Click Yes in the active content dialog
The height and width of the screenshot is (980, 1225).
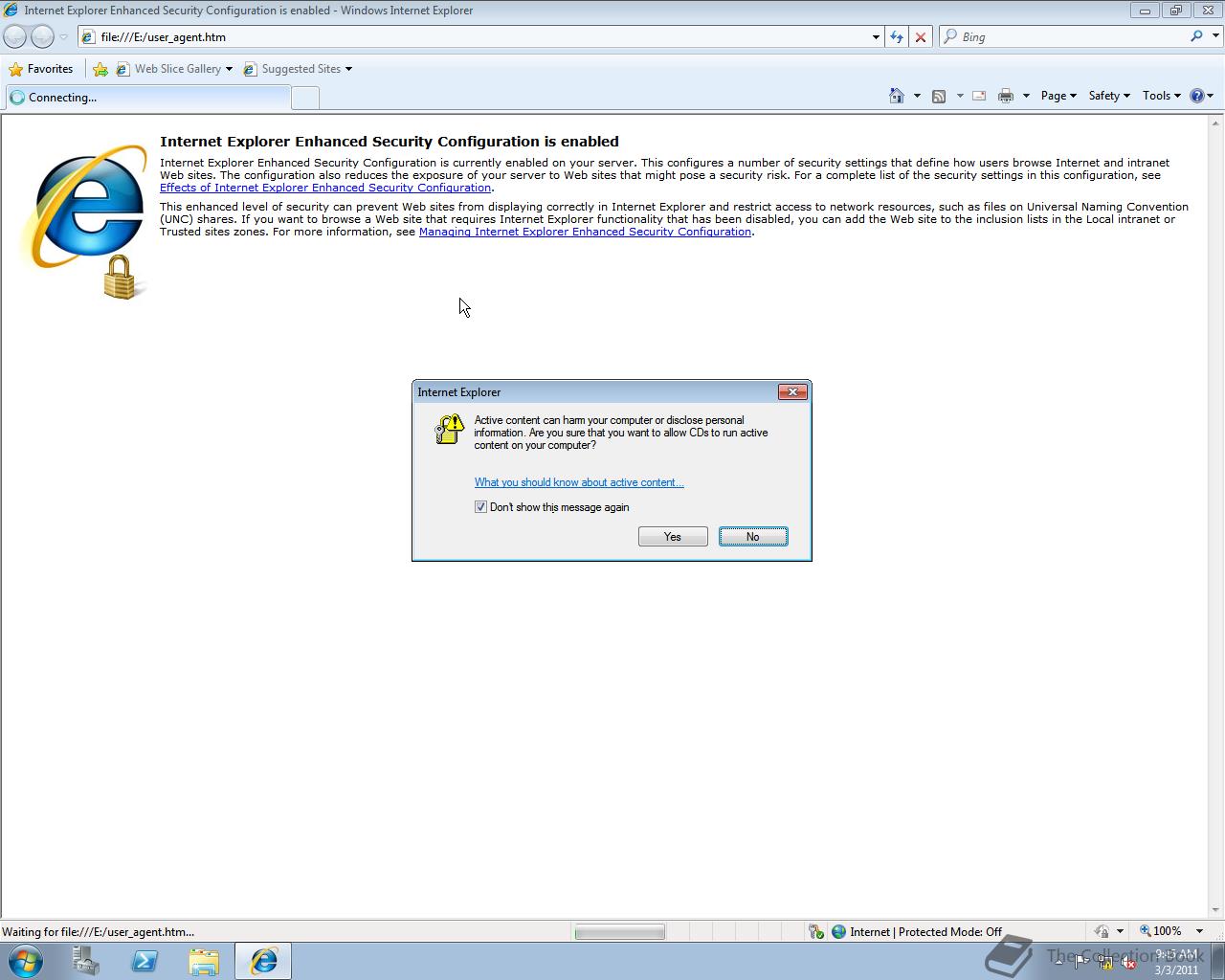click(673, 537)
